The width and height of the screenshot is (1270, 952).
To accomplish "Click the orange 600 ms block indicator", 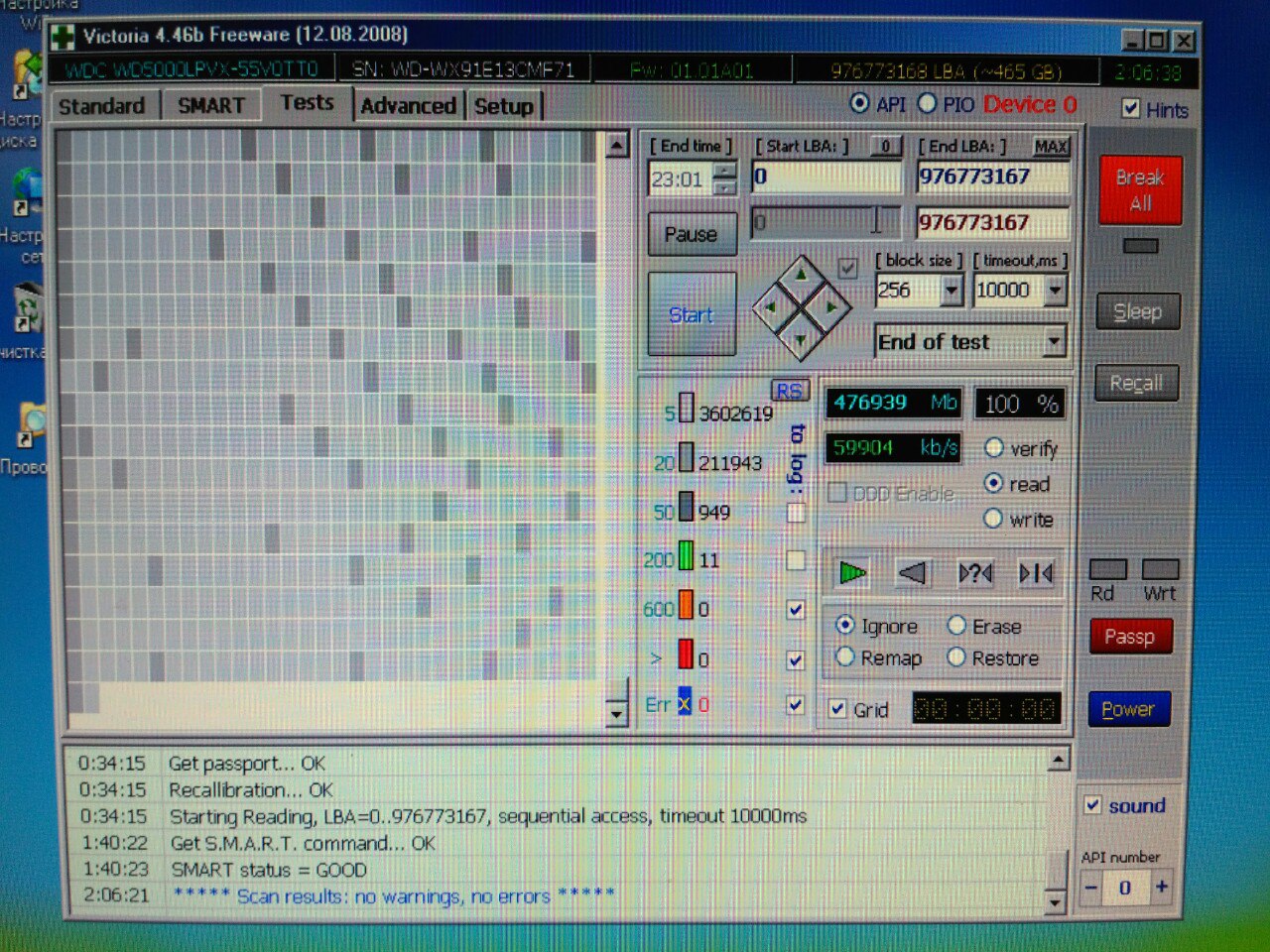I will tap(686, 605).
